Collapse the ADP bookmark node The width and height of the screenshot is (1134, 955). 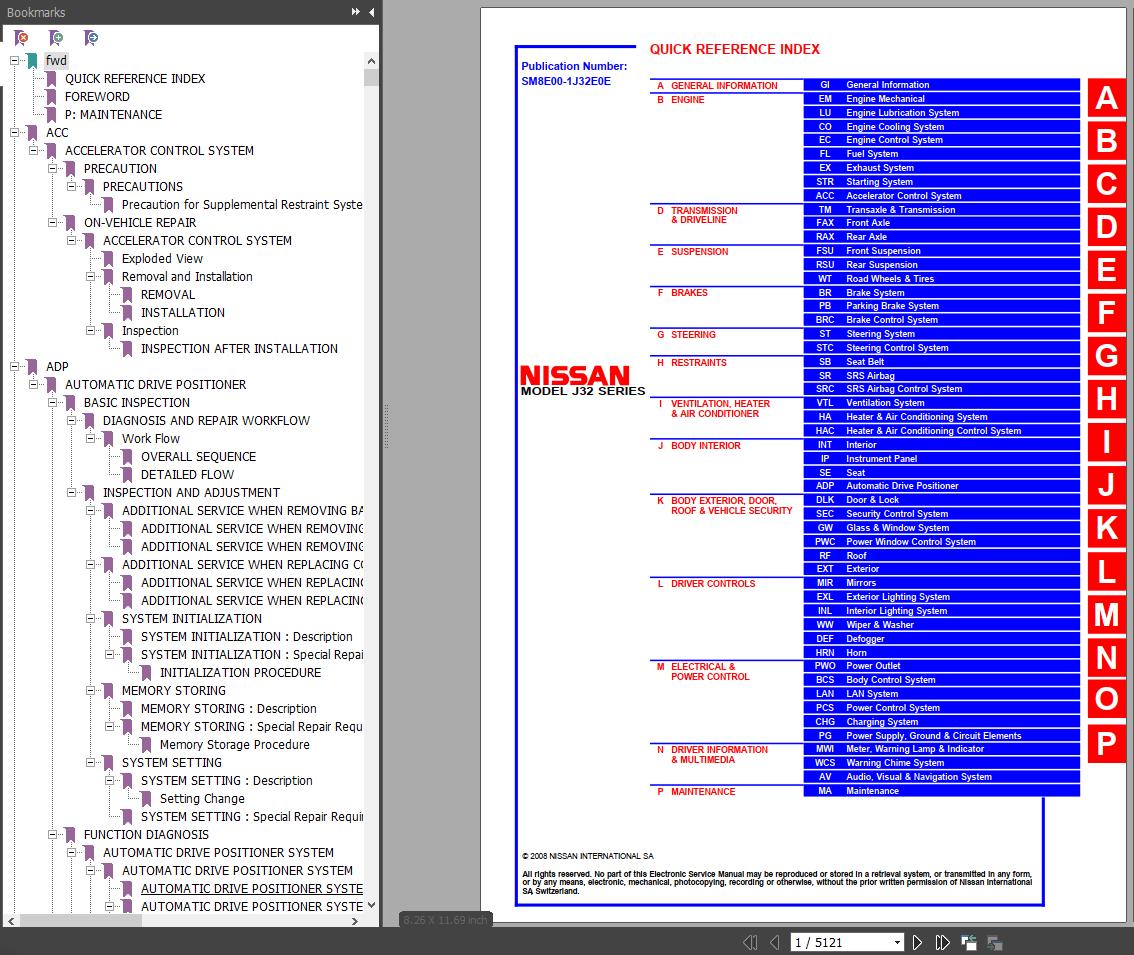click(14, 366)
